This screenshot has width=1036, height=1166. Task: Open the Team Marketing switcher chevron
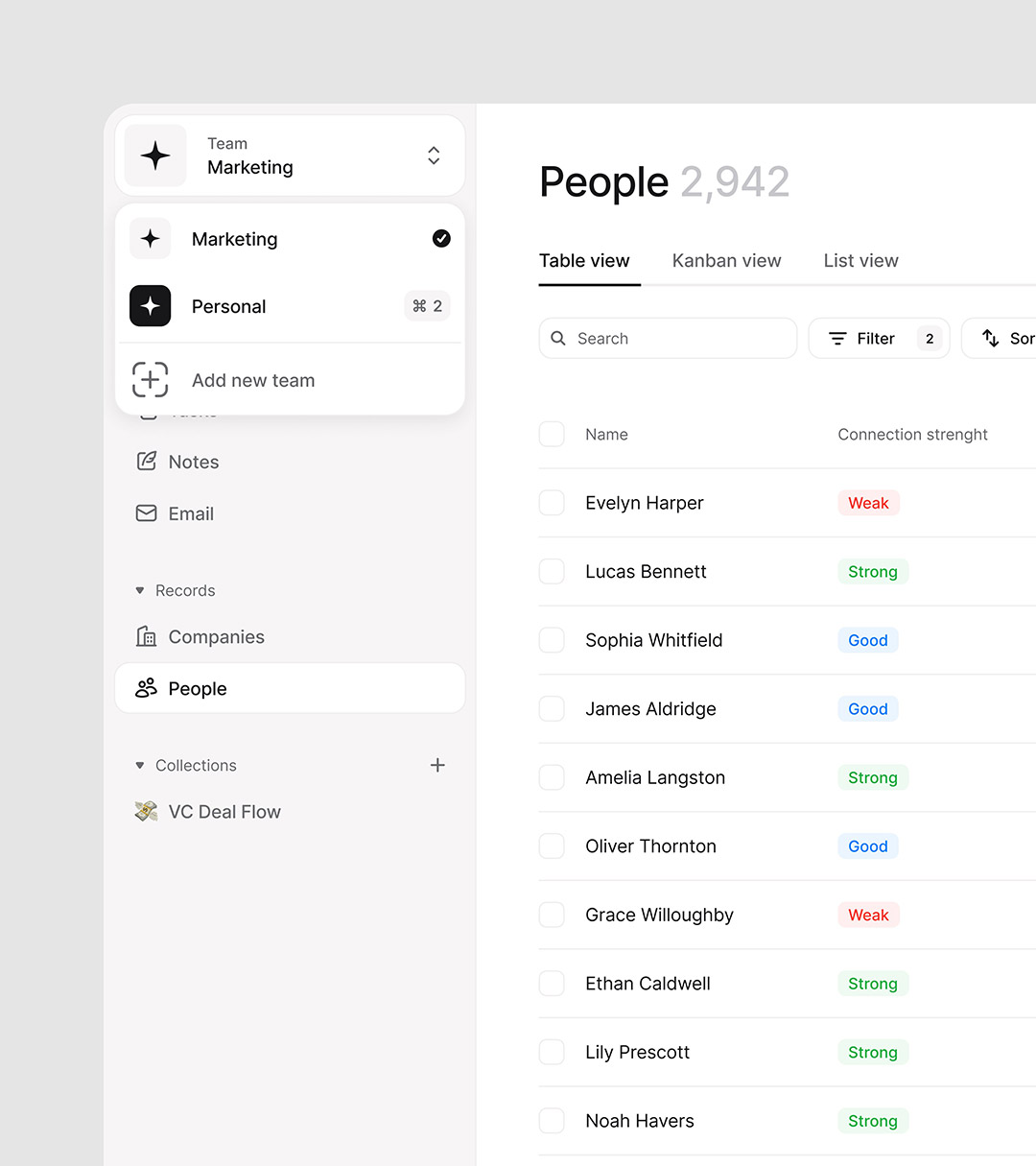pyautogui.click(x=434, y=155)
